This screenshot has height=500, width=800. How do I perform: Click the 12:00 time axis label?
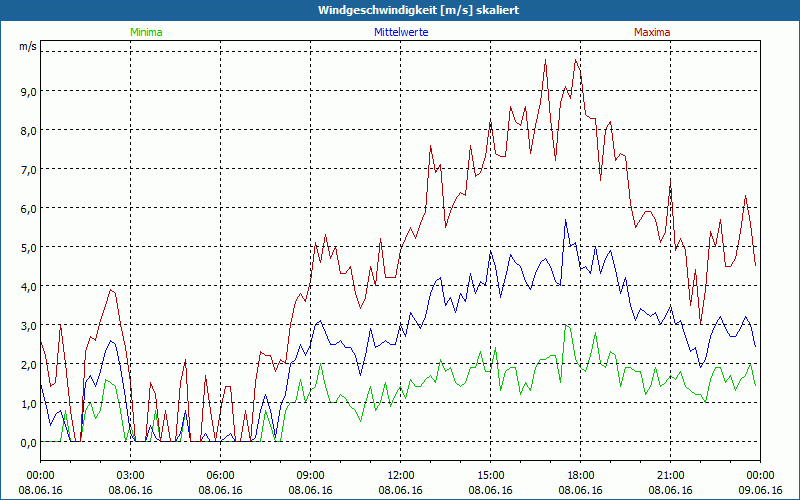pos(401,476)
